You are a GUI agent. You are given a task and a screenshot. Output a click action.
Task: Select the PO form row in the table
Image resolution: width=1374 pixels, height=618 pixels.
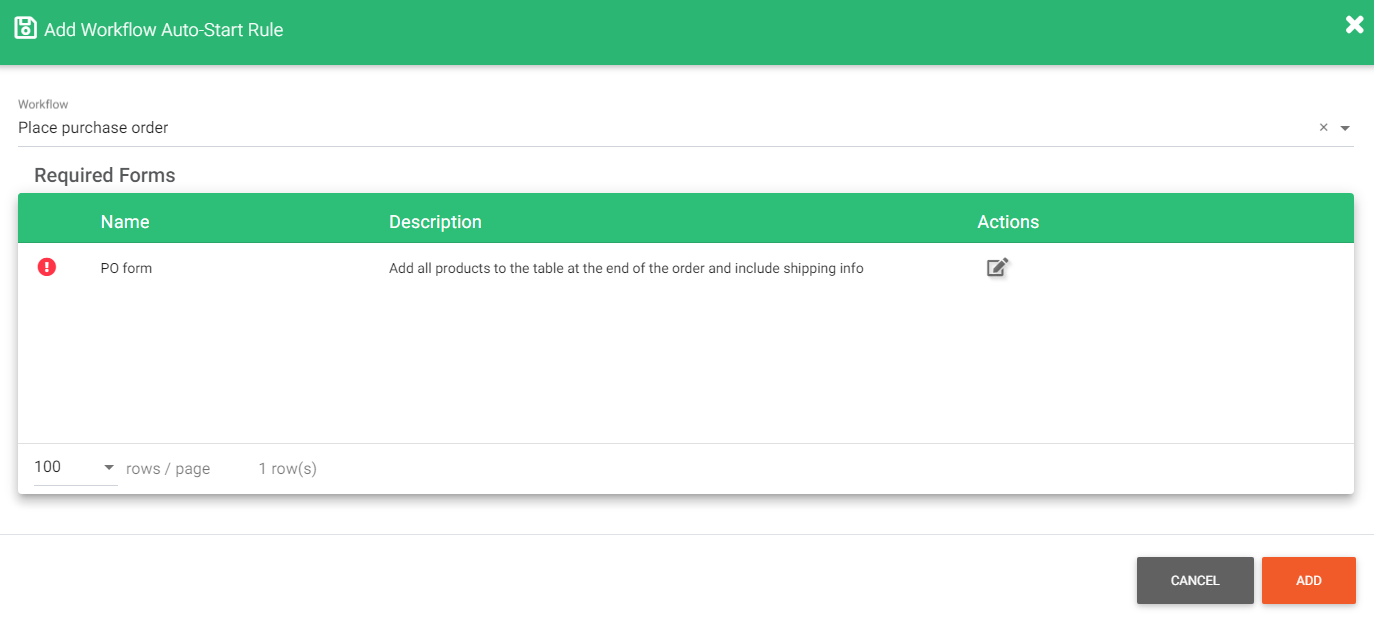pos(400,267)
